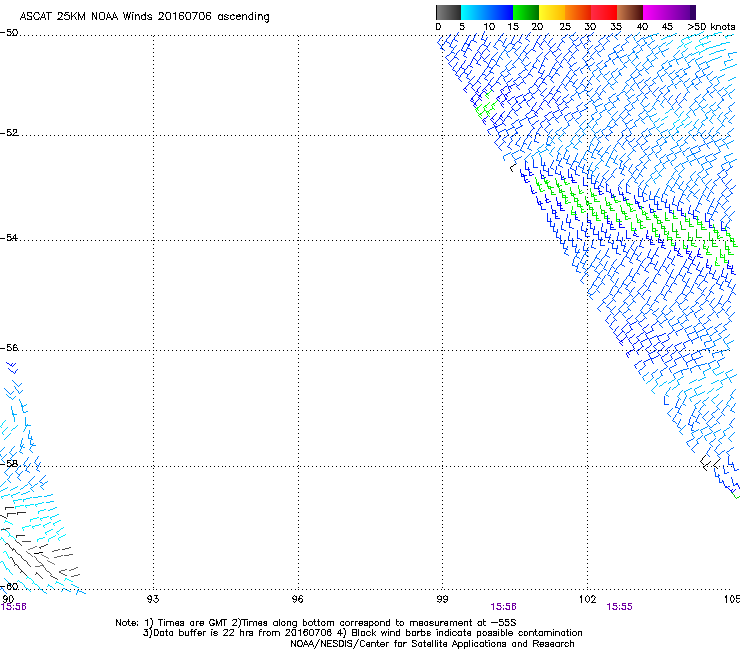This screenshot has height=650, width=740.
Task: Click the gray 0-5 knots color swatch
Action: 448,12
